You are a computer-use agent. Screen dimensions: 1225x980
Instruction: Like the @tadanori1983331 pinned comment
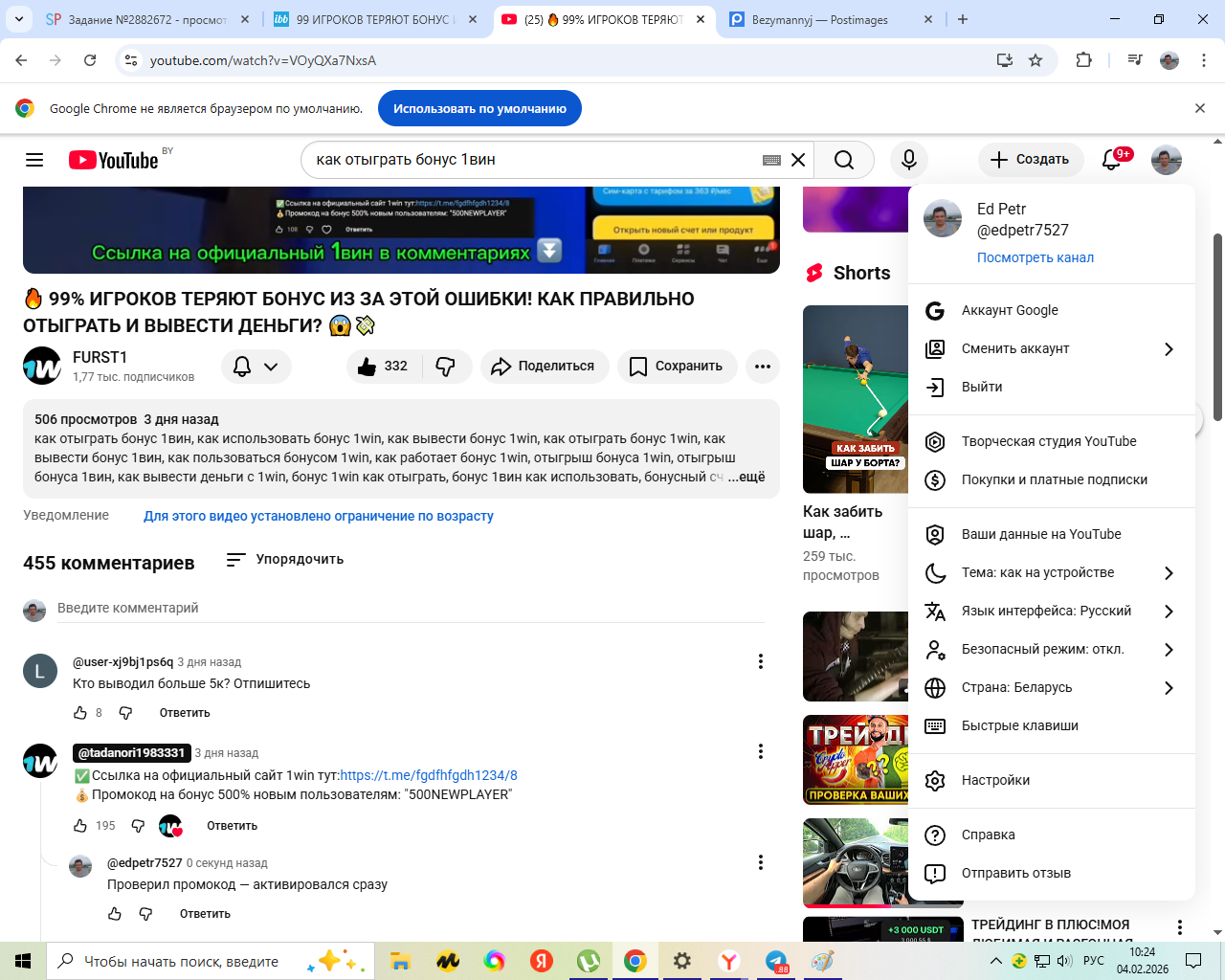pyautogui.click(x=80, y=826)
